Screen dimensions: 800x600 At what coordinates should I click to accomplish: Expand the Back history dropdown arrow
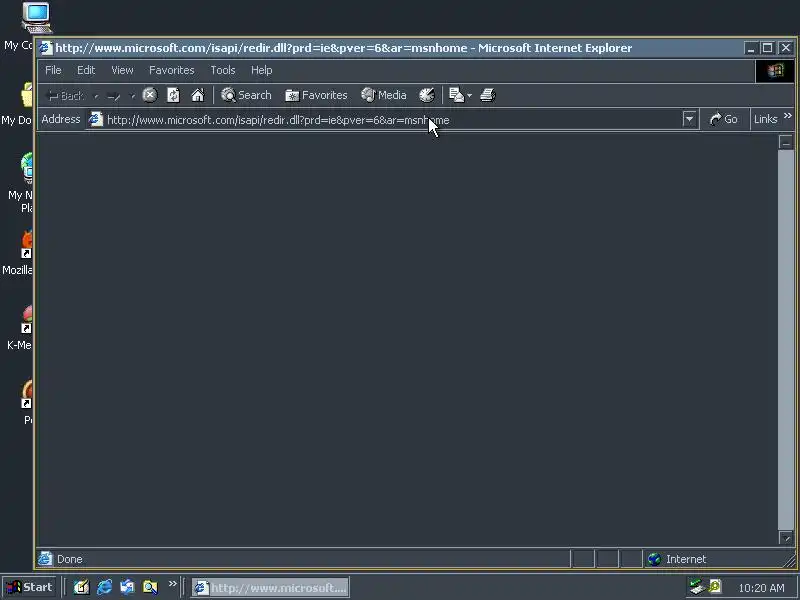coord(96,95)
